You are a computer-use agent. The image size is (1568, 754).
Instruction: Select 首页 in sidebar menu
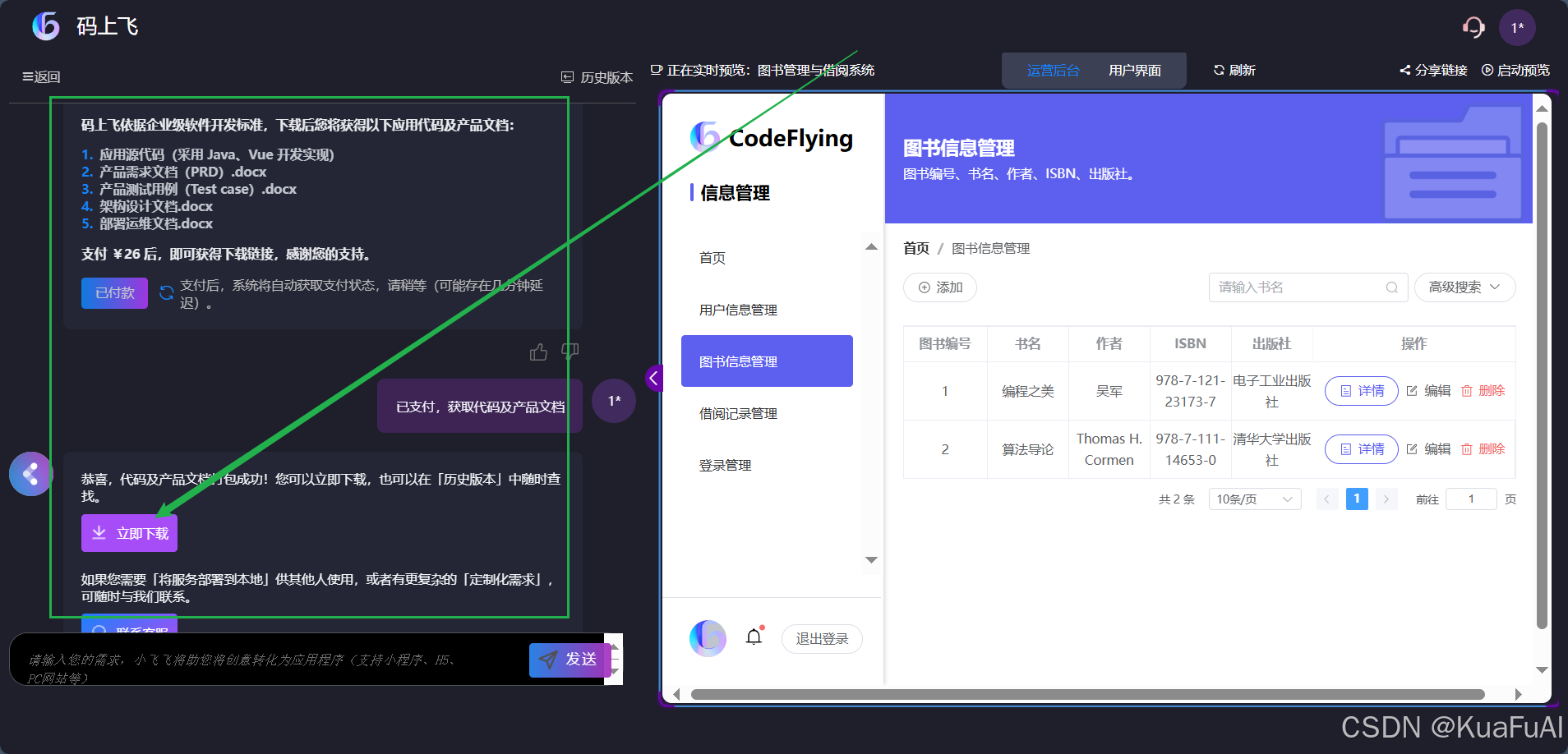tap(712, 258)
